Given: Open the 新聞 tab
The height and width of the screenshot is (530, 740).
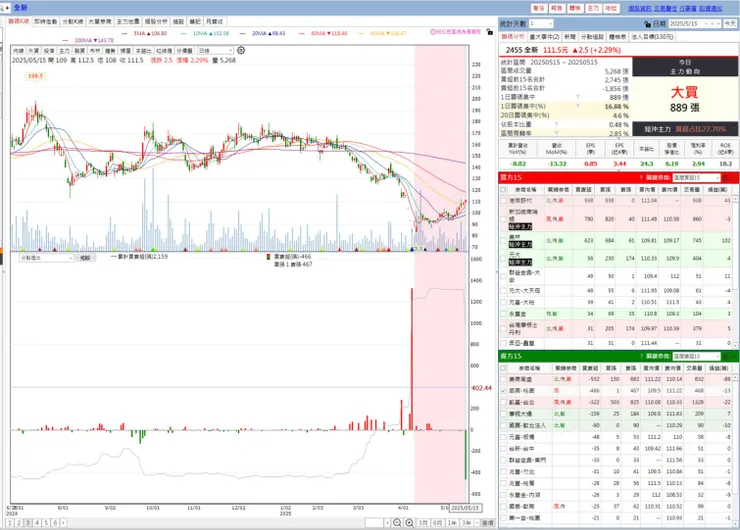Looking at the screenshot, I should pyautogui.click(x=570, y=37).
